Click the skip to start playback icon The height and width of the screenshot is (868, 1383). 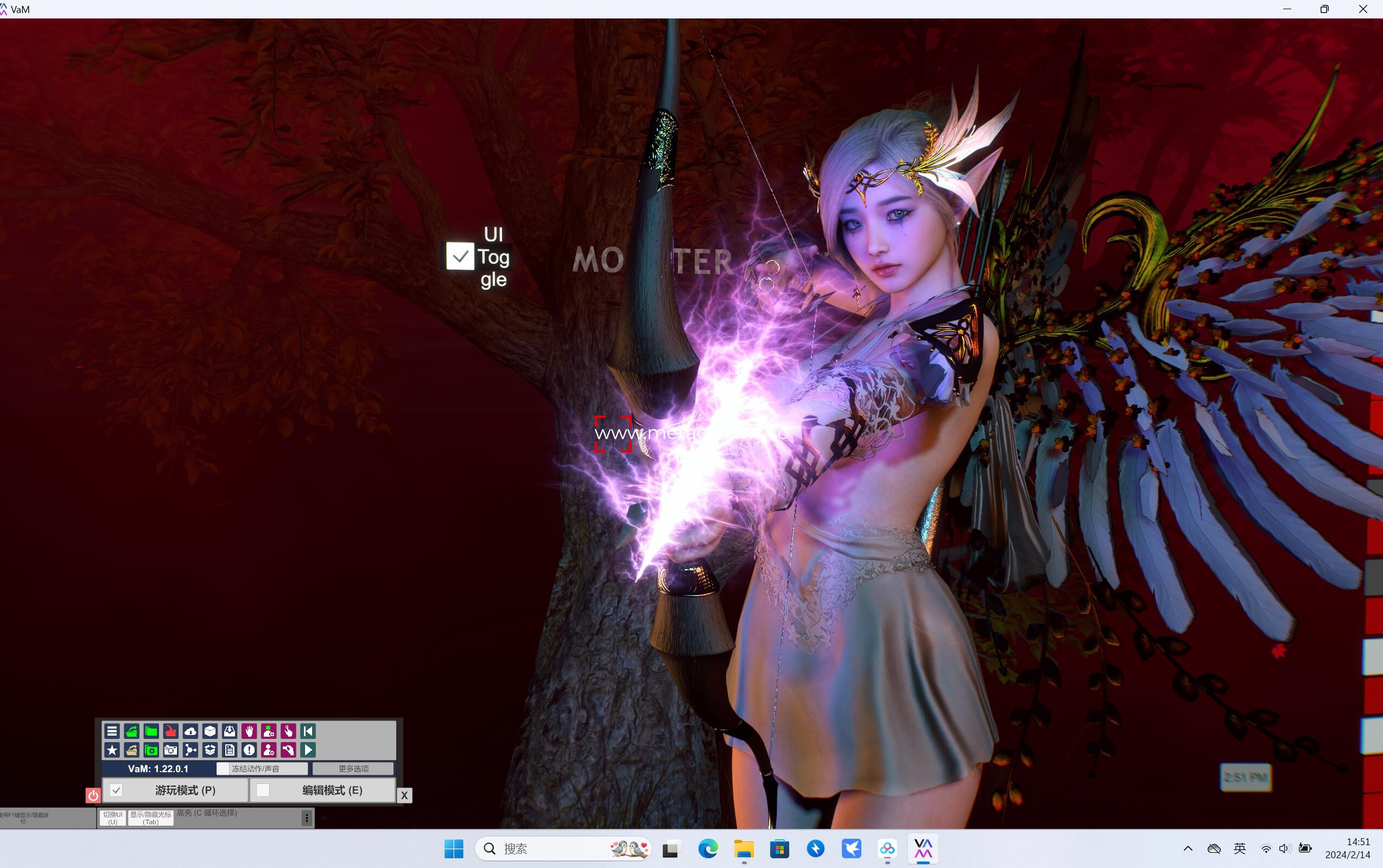pyautogui.click(x=308, y=731)
